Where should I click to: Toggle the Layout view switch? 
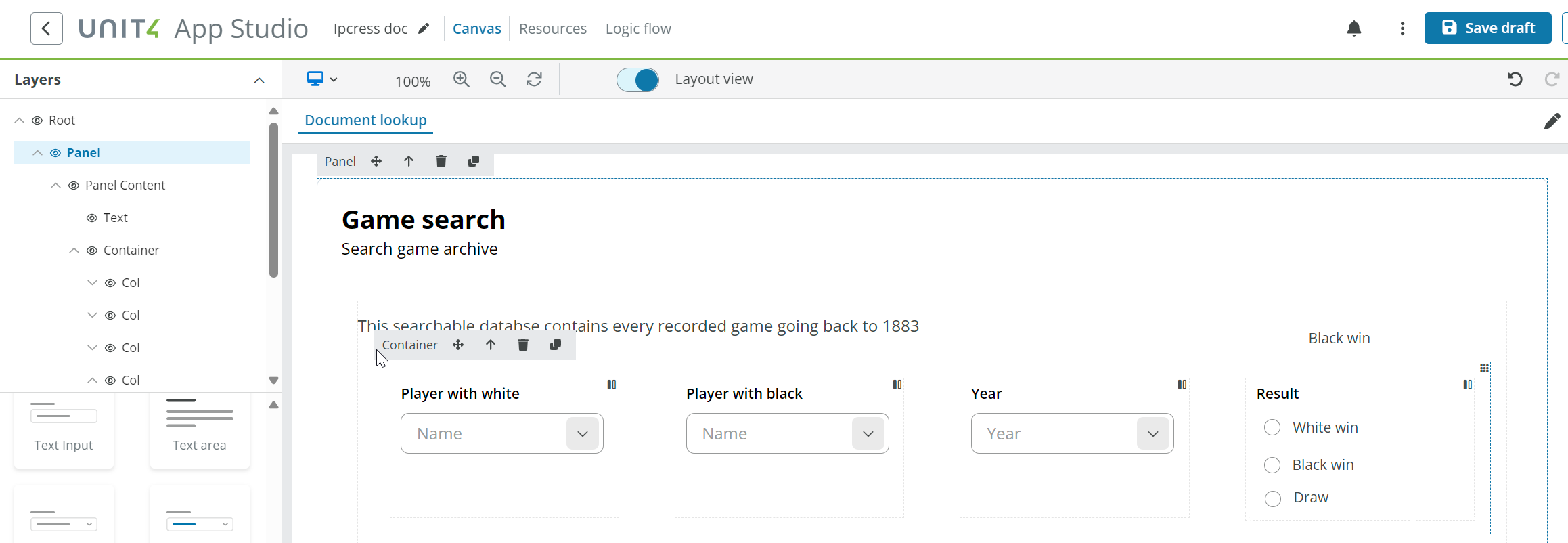[x=637, y=79]
